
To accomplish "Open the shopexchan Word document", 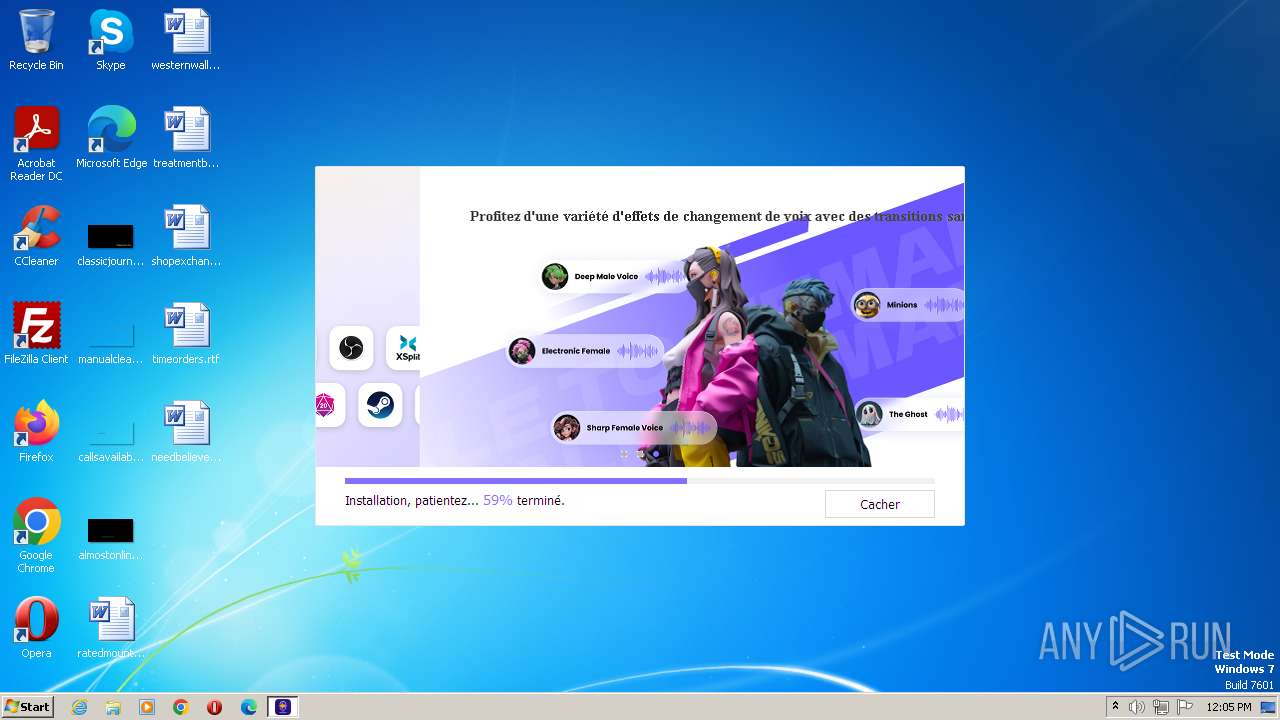I will pos(186,236).
